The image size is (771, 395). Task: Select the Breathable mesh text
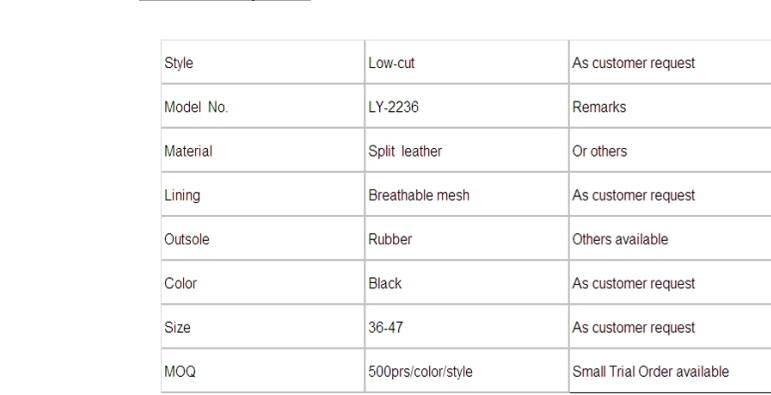(x=419, y=195)
